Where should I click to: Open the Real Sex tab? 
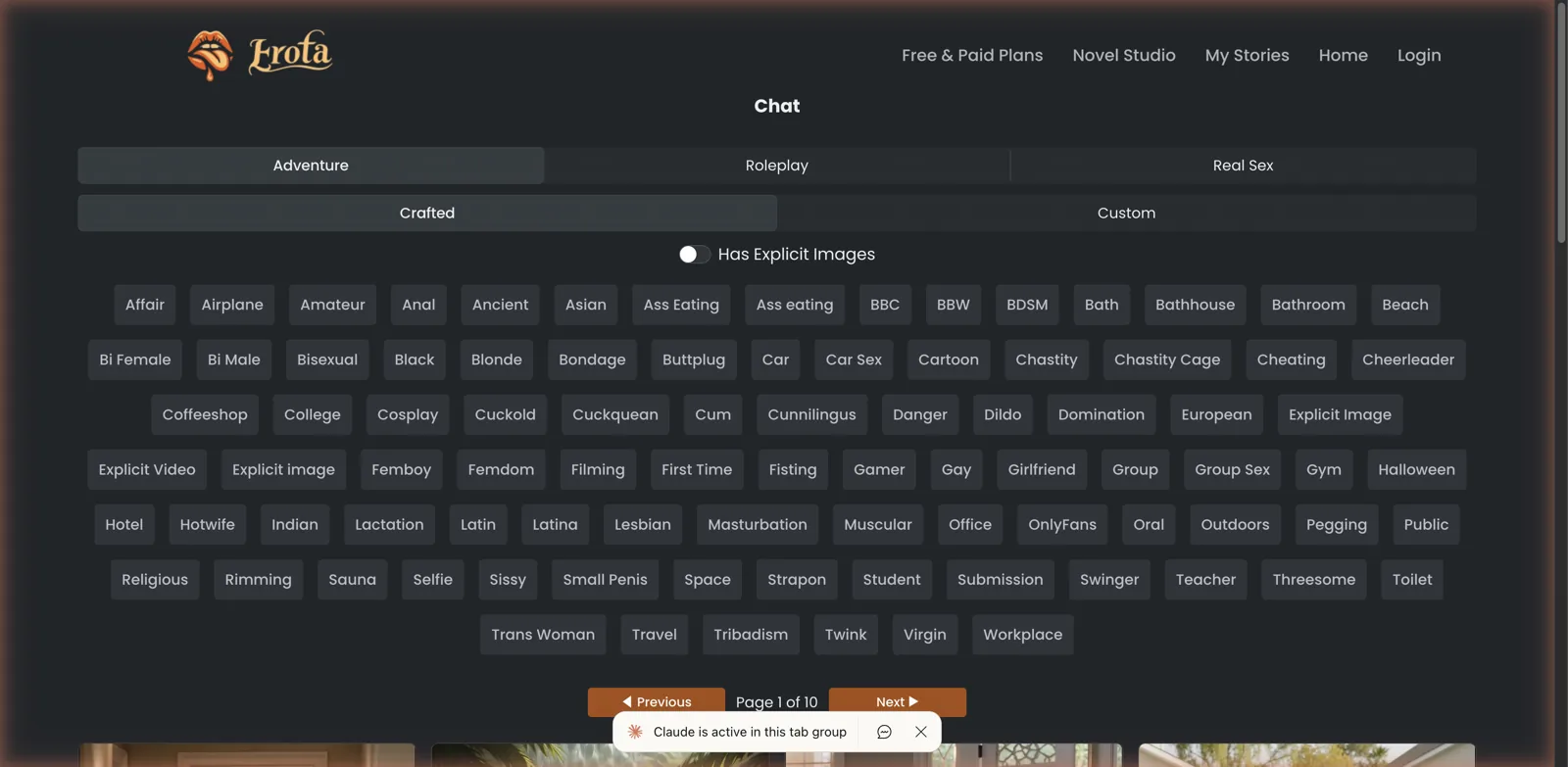[x=1243, y=166]
